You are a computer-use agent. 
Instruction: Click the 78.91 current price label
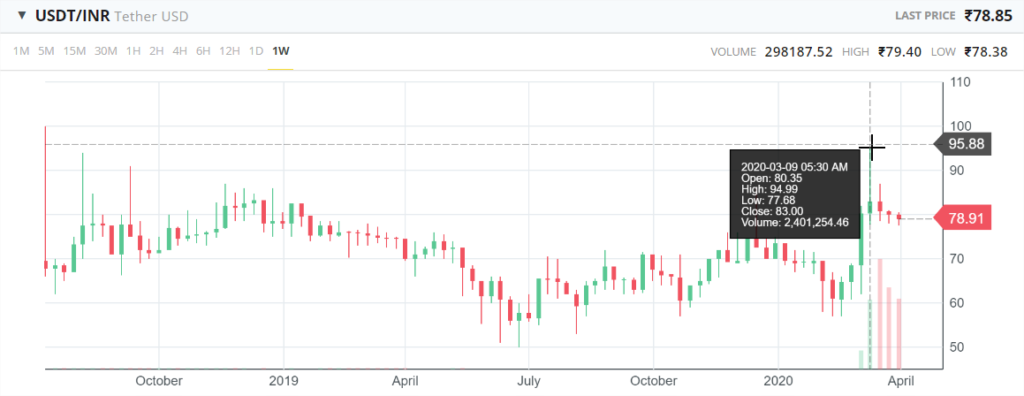964,218
